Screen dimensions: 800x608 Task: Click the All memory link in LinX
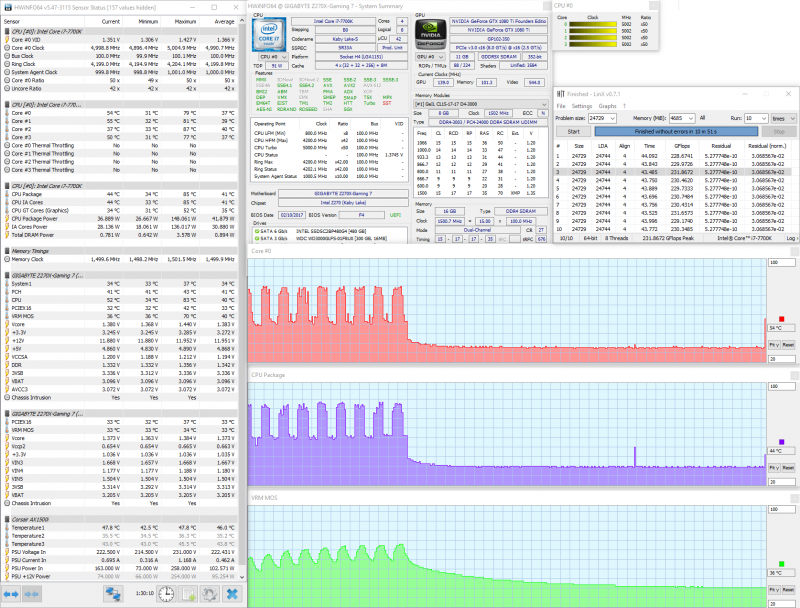tap(703, 118)
